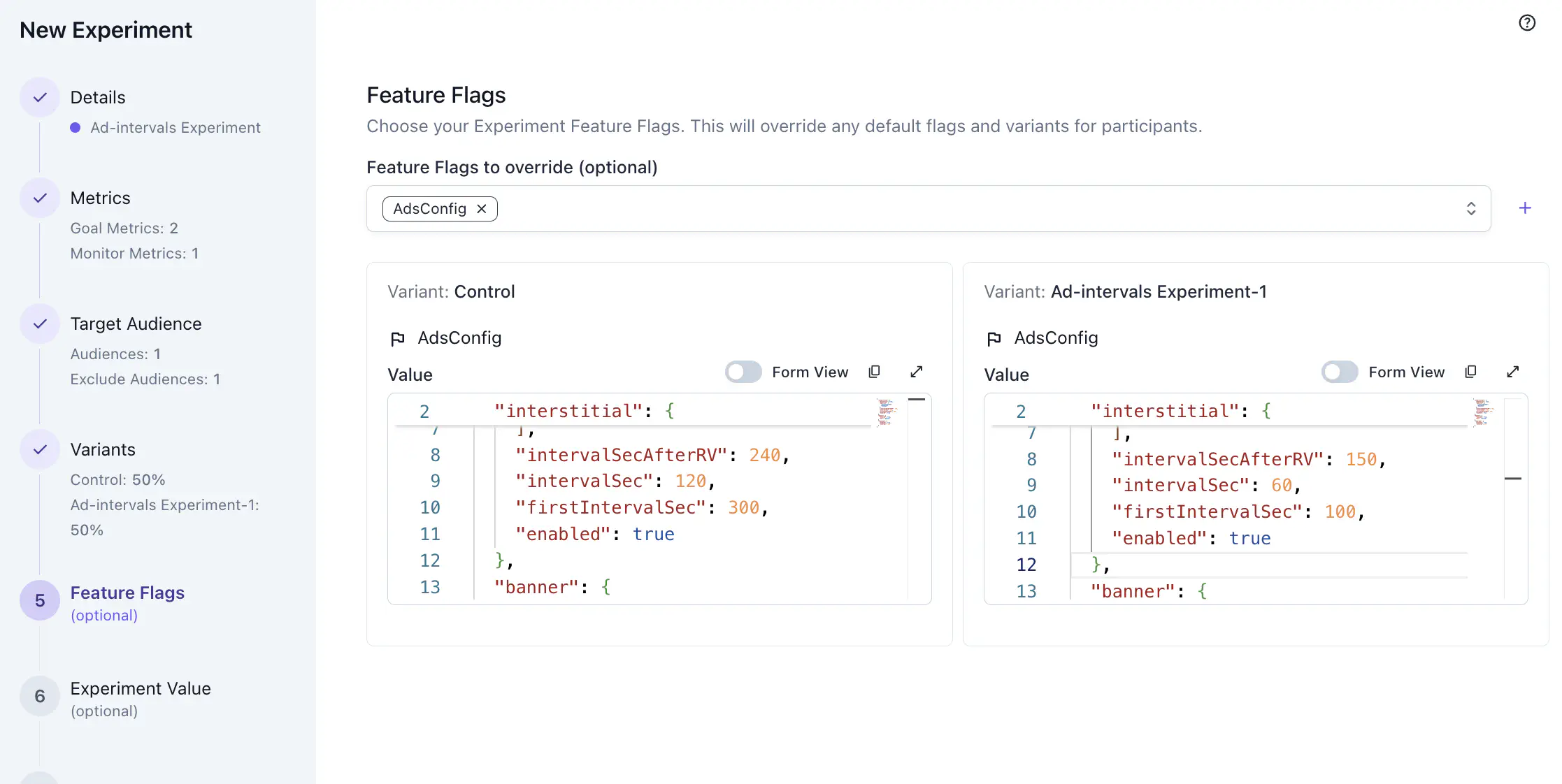Click the Metrics completed checkmark icon
The image size is (1562, 784).
40,198
